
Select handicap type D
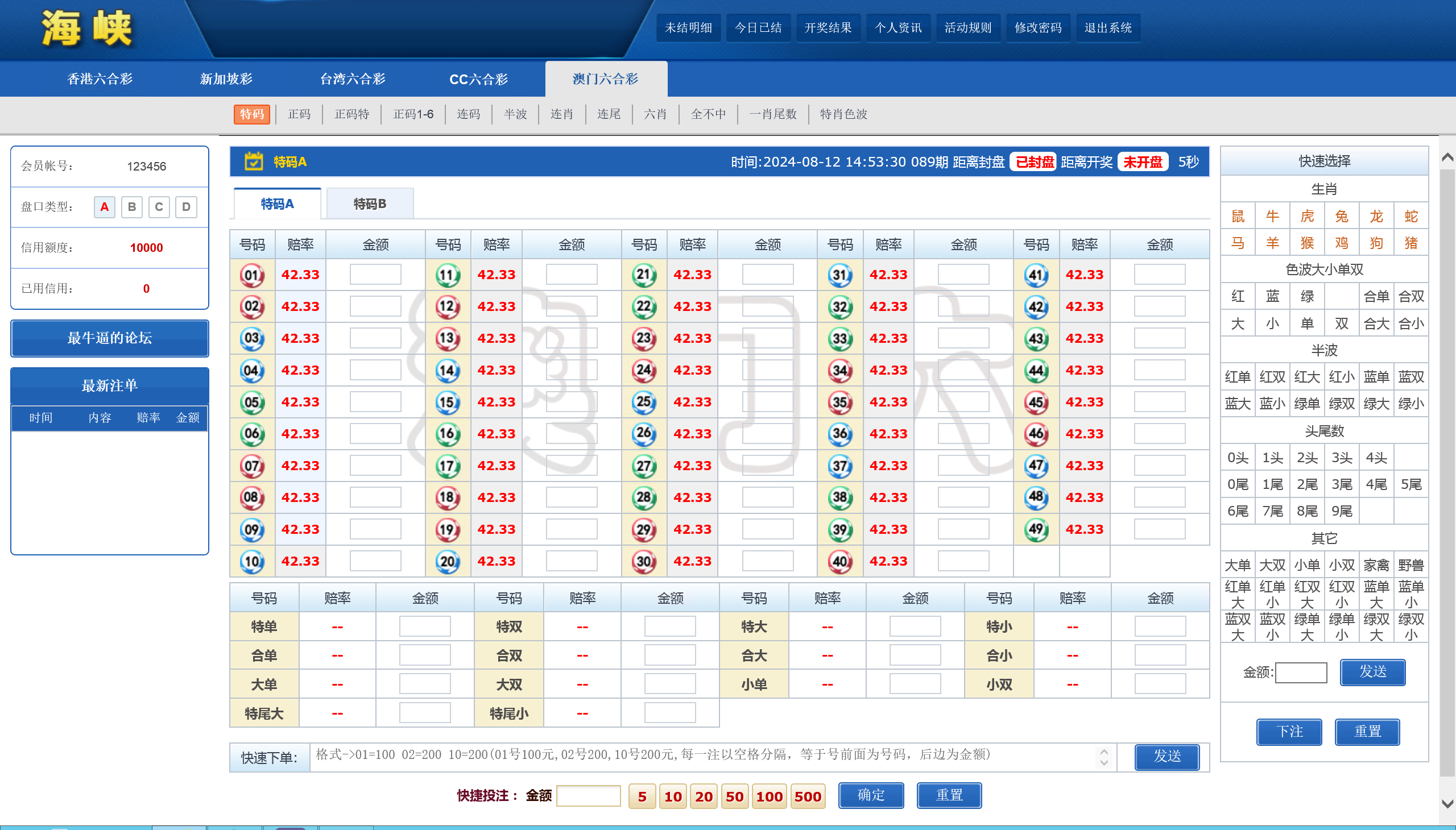[186, 207]
